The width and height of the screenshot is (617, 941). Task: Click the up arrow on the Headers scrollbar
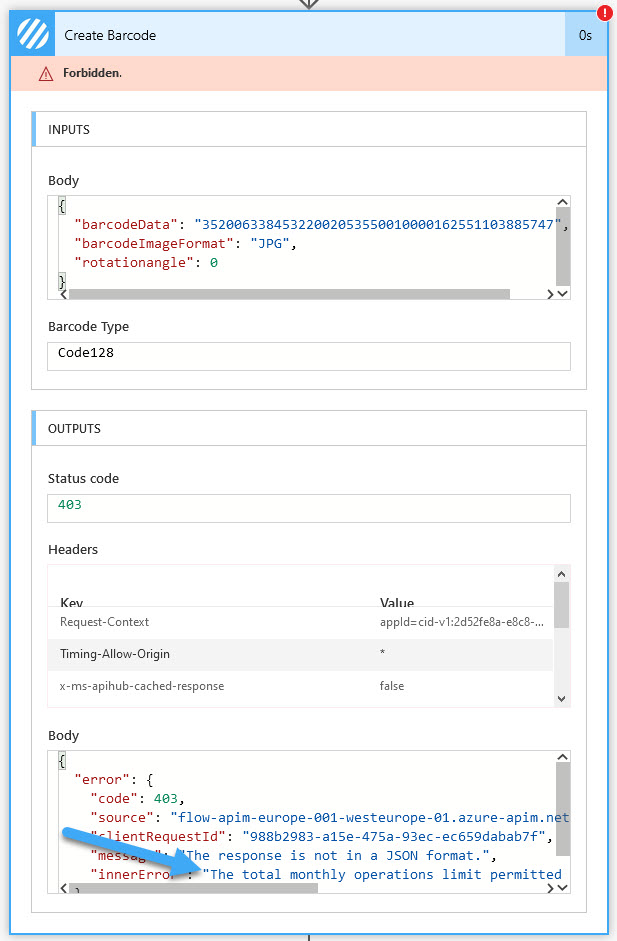click(x=561, y=572)
